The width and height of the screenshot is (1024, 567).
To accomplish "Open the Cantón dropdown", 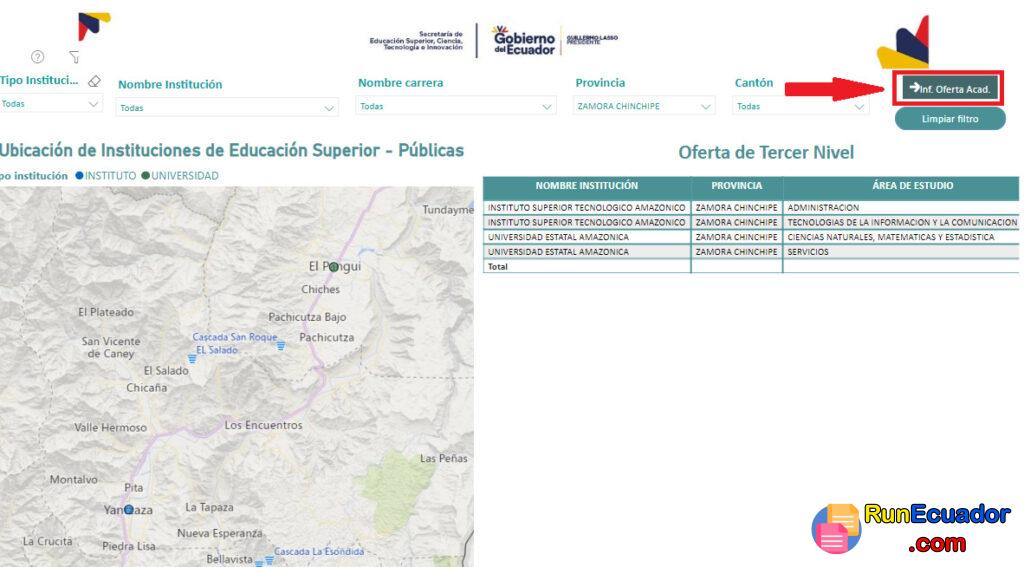I will tap(801, 106).
